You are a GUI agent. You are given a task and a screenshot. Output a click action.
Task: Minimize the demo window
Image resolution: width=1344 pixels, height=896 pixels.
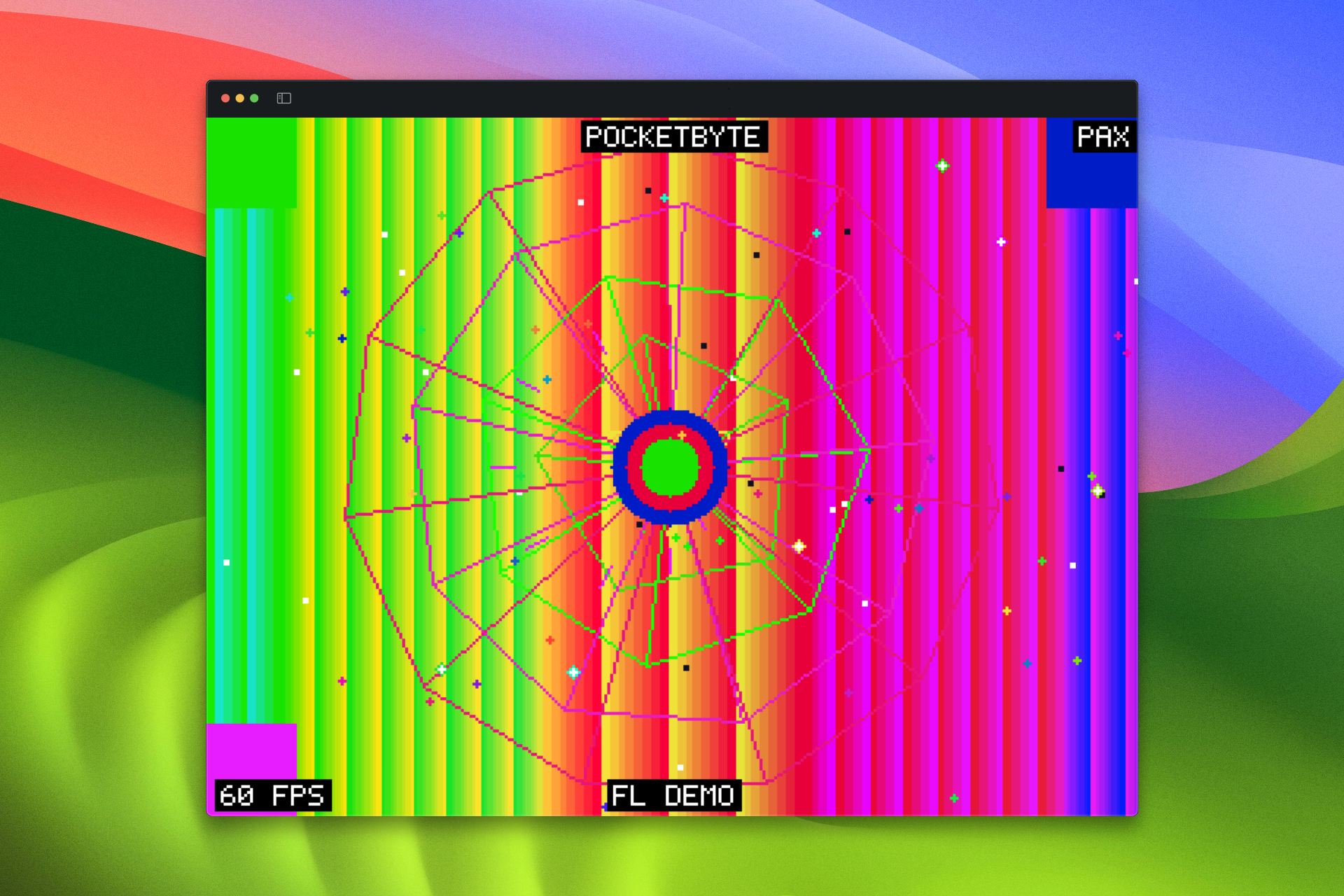(x=240, y=98)
